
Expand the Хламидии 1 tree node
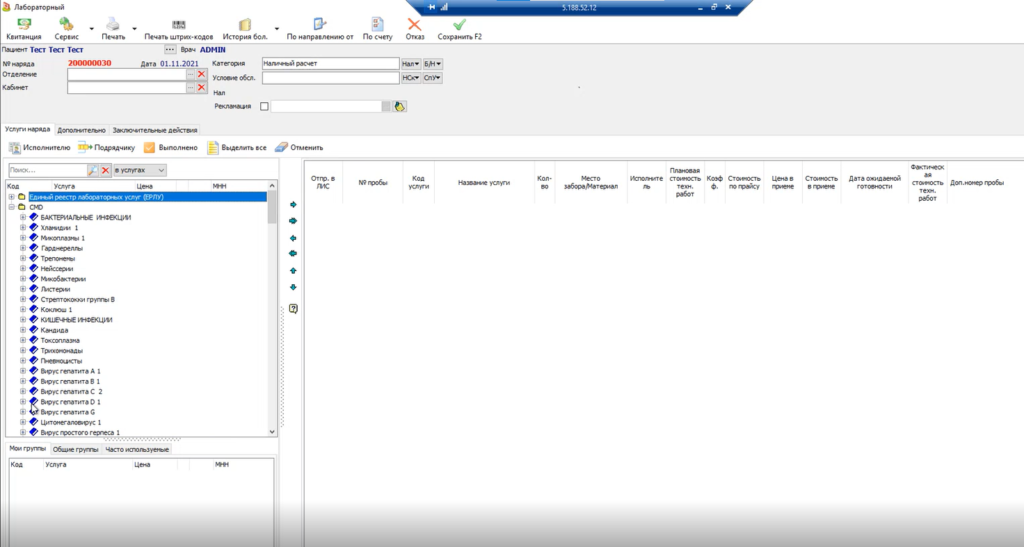pyautogui.click(x=23, y=228)
